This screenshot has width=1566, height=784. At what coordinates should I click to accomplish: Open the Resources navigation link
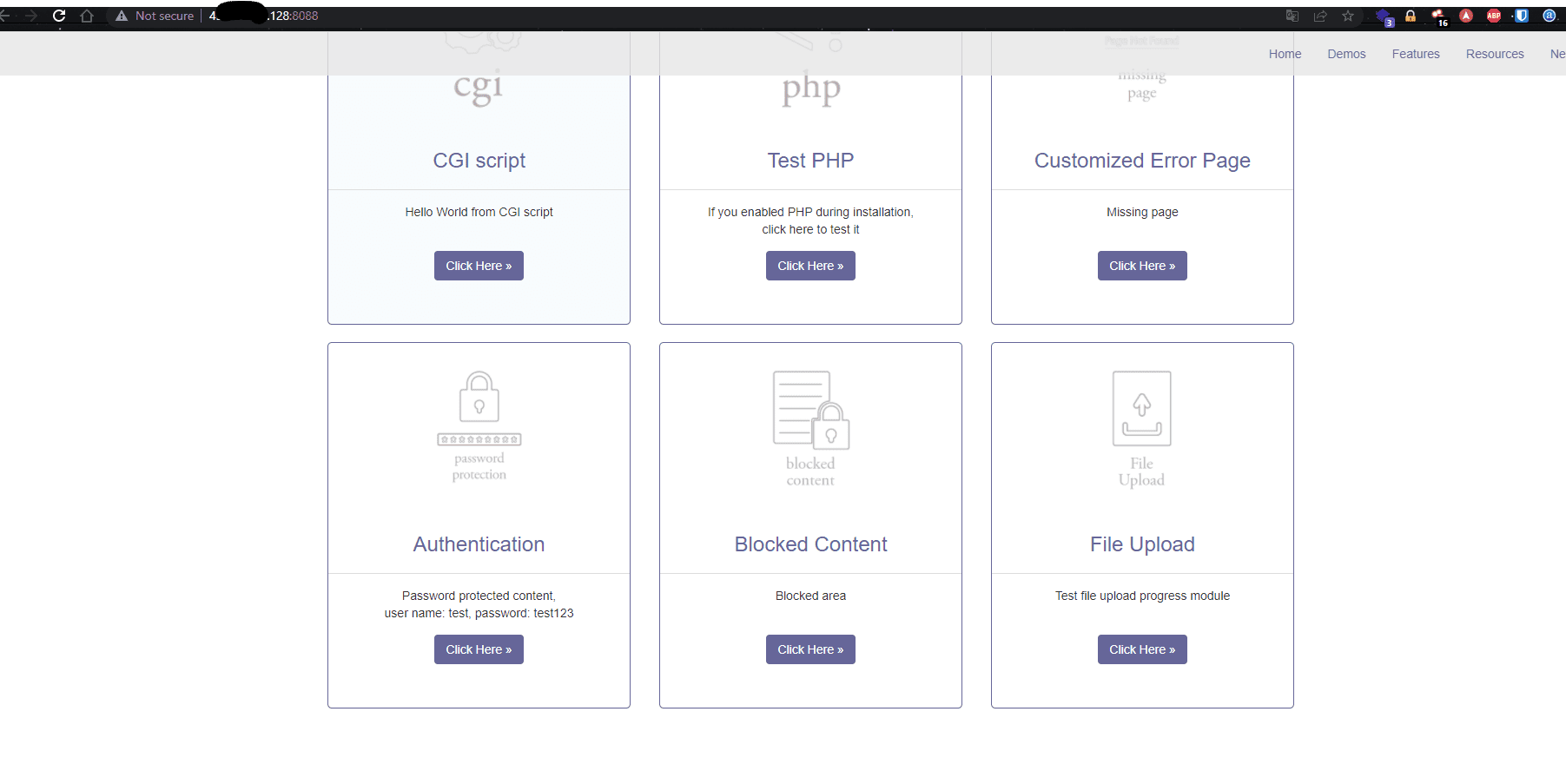tap(1495, 53)
